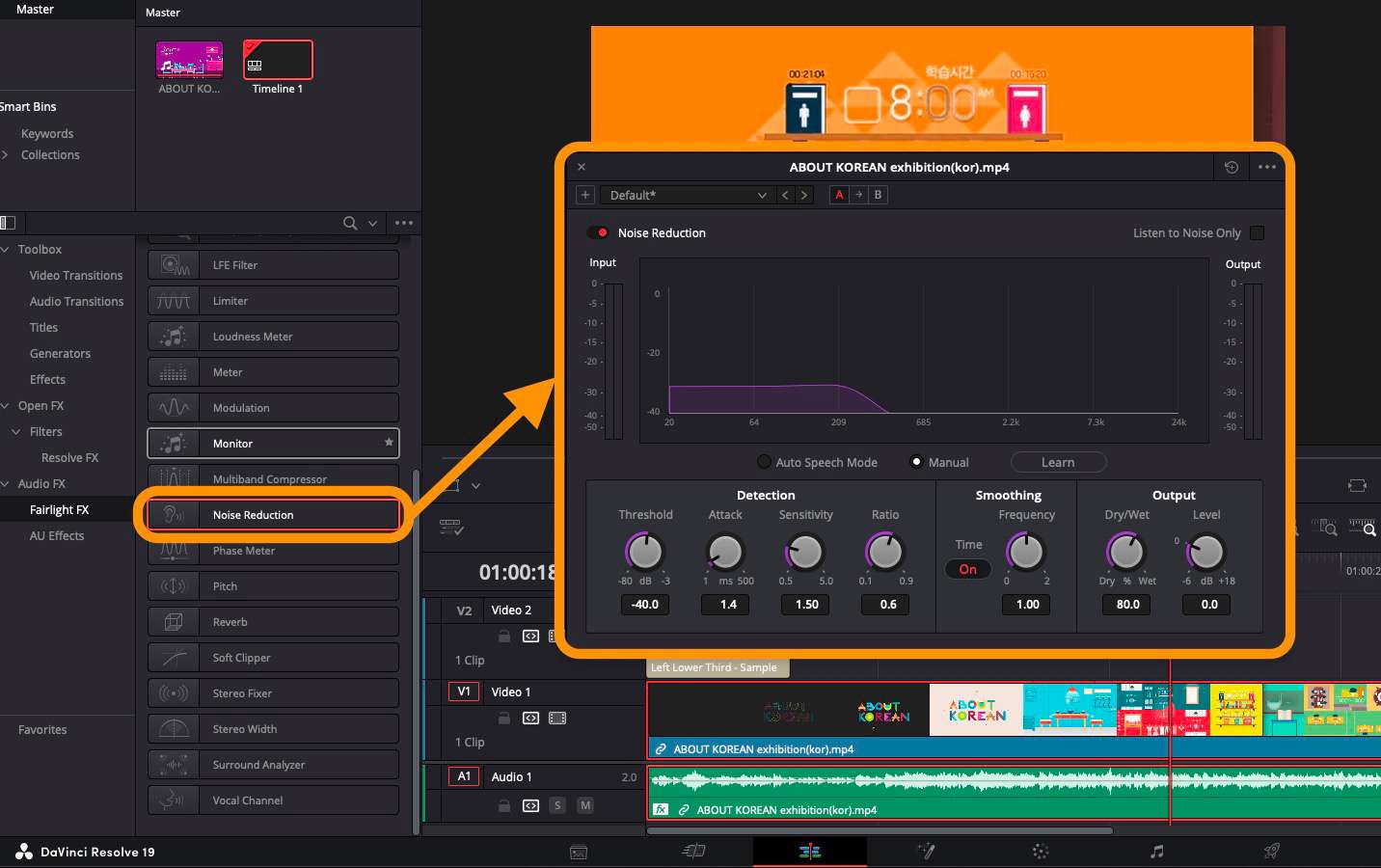The width and height of the screenshot is (1381, 868).
Task: Collapse the Toolbox tree section
Action: click(6, 249)
